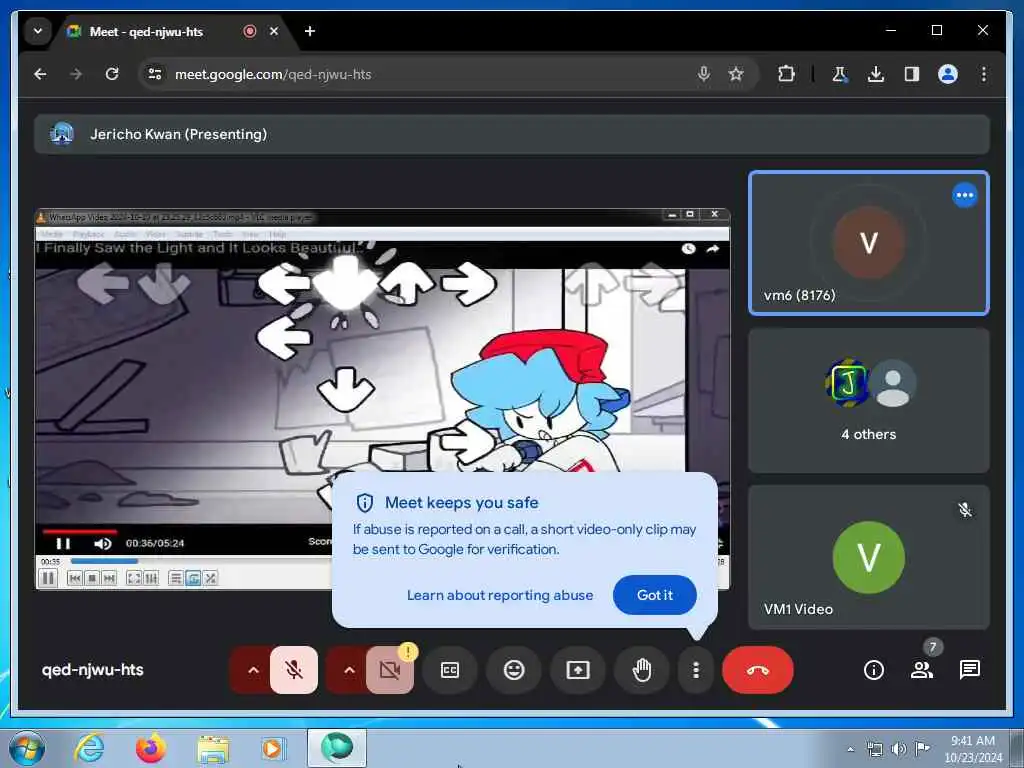Open Chrome extensions puzzle icon
1024x768 pixels.
(x=786, y=74)
